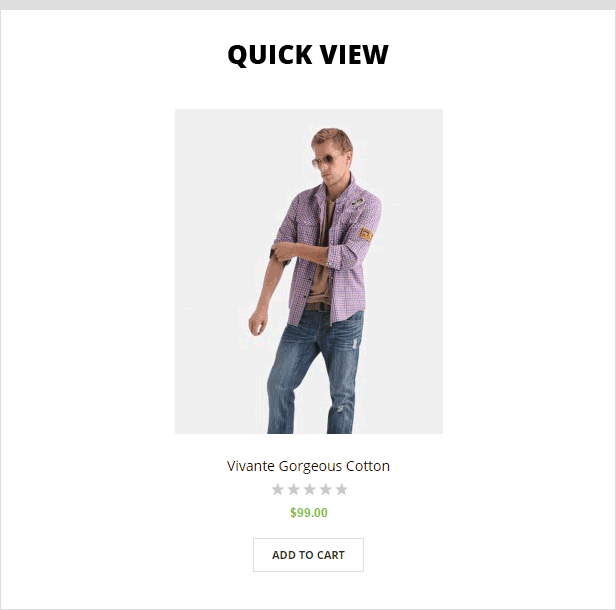Open the product photo of the model

tap(309, 271)
